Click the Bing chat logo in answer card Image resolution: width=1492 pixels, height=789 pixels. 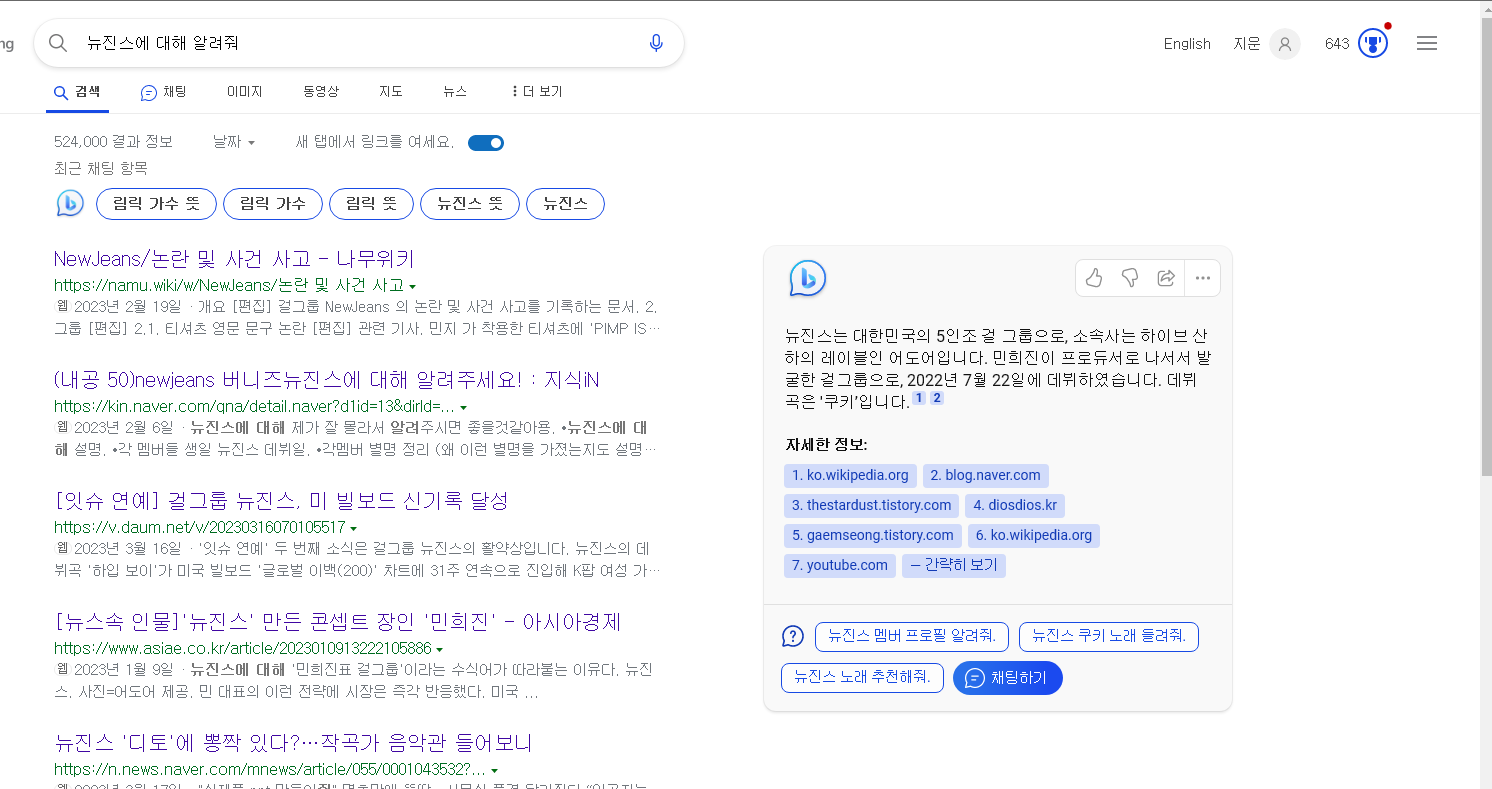click(x=807, y=278)
